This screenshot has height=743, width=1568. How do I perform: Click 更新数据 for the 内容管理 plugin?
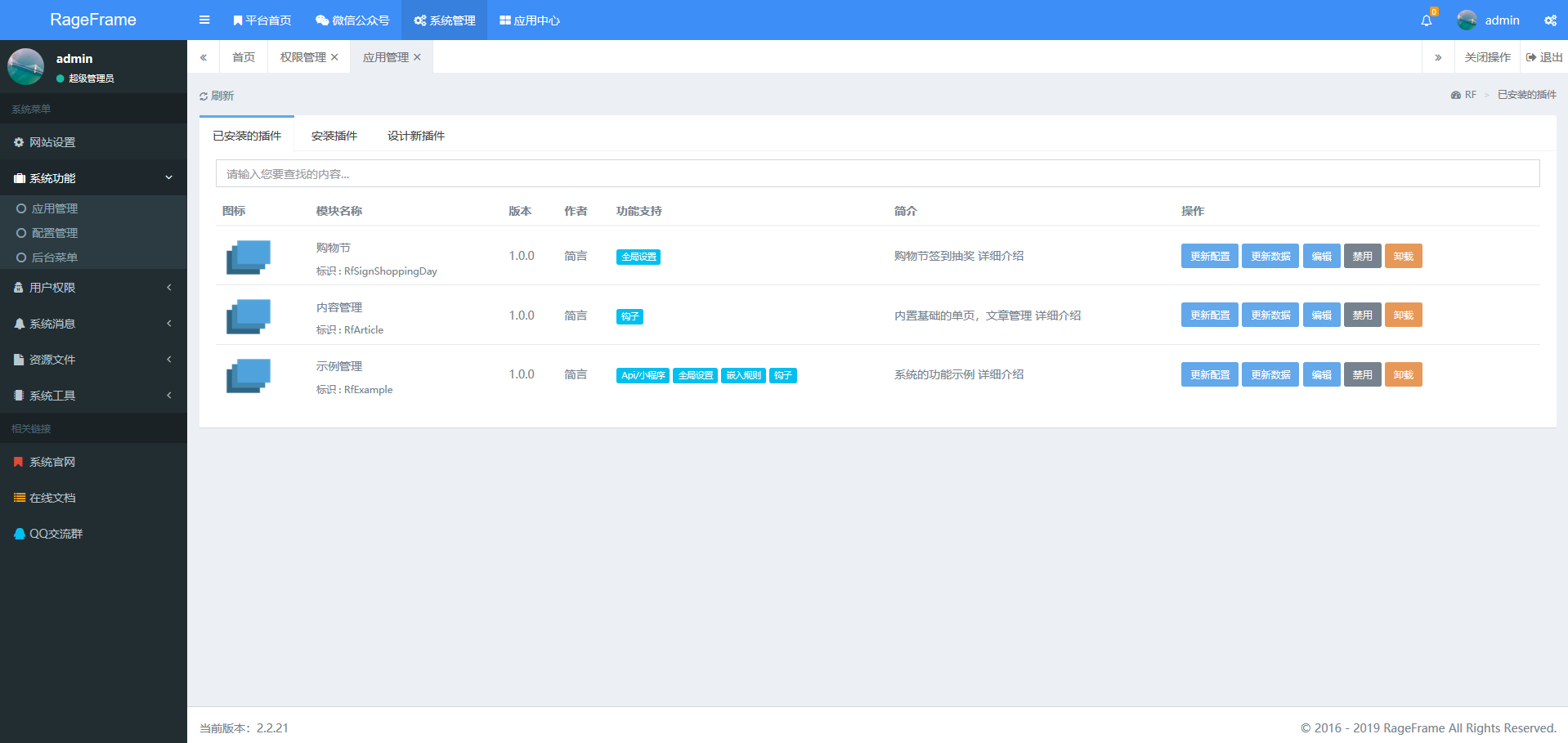coord(1270,315)
